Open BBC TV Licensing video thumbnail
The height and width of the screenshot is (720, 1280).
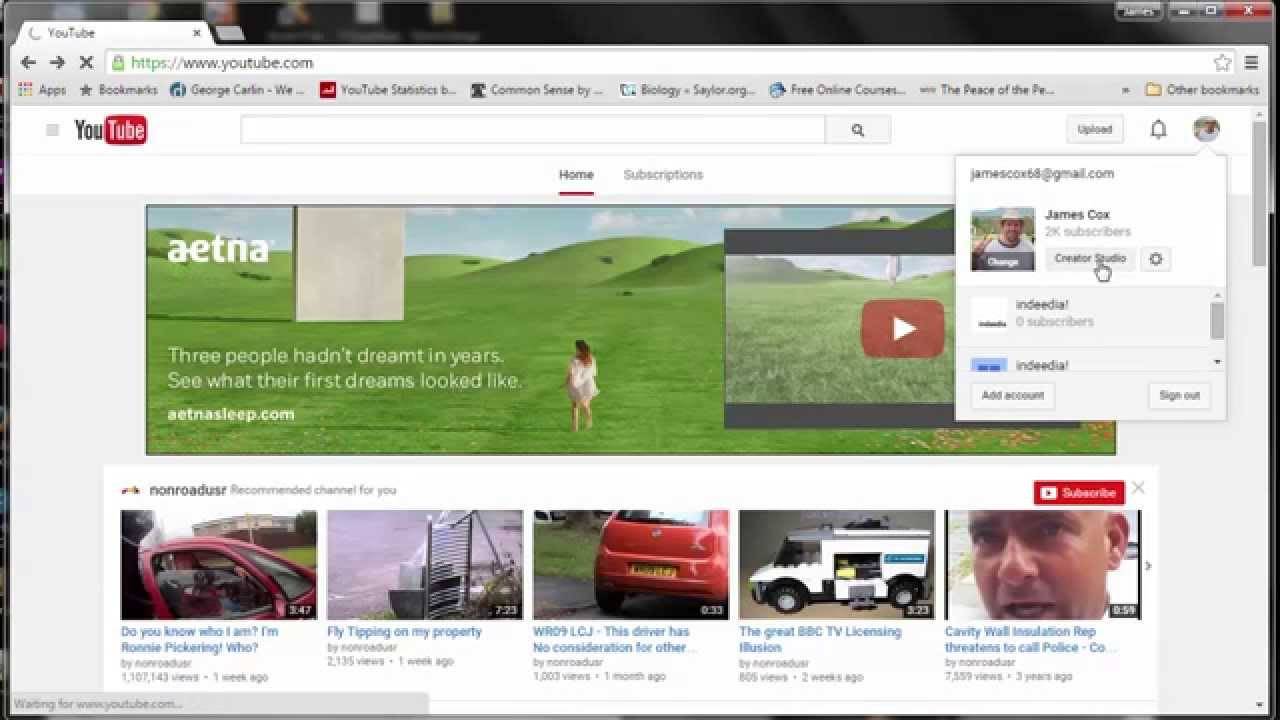837,565
